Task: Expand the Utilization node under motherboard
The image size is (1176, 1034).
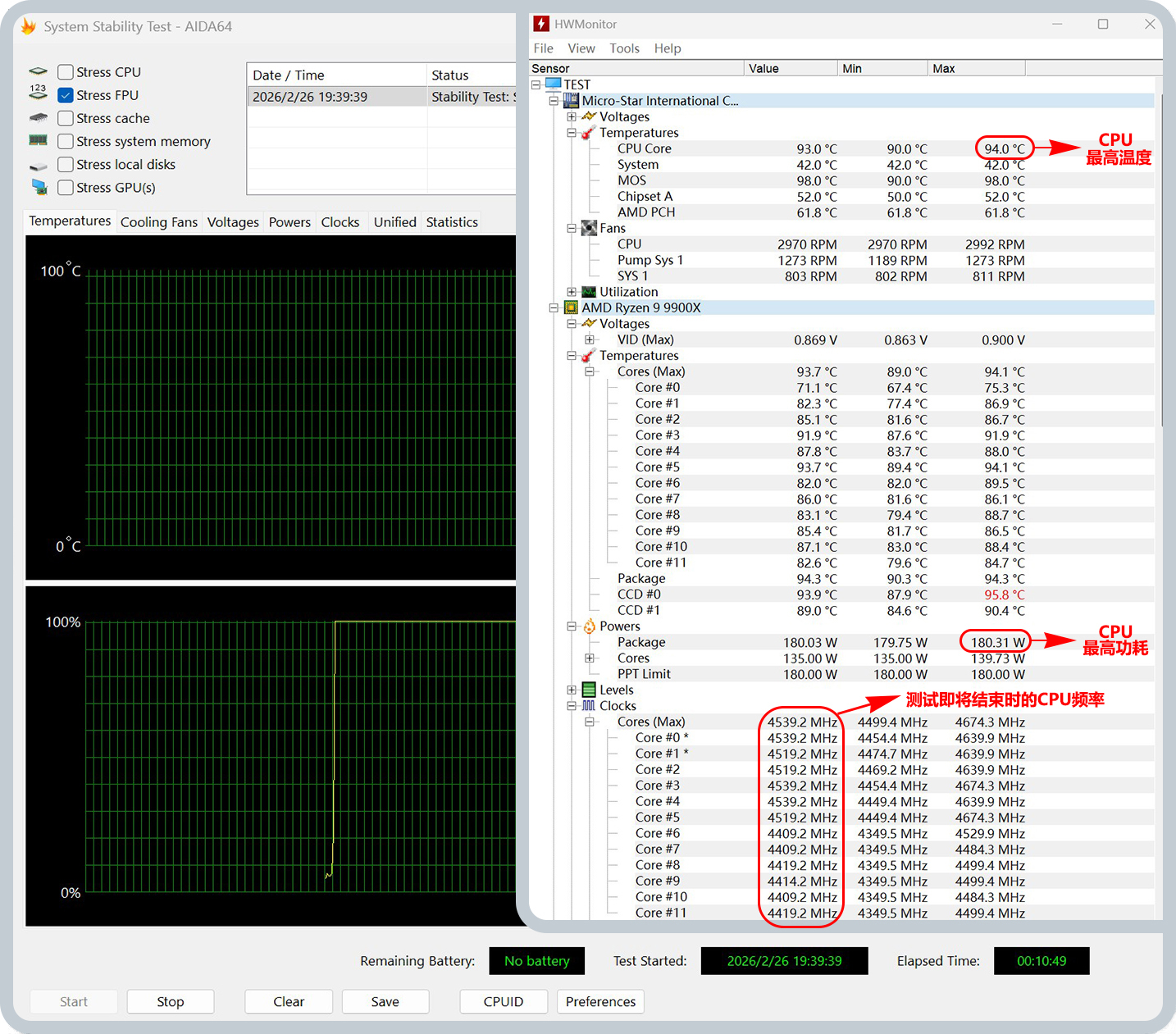Action: pyautogui.click(x=572, y=292)
